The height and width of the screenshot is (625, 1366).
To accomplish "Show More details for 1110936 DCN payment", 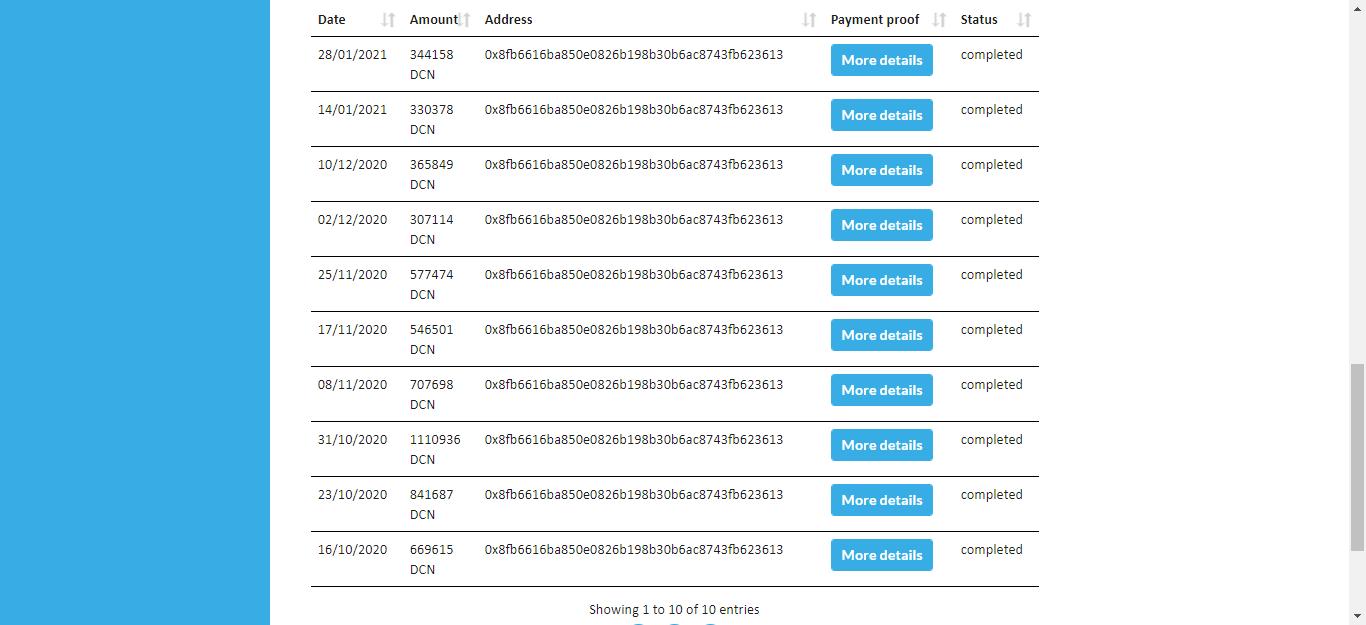I will click(x=882, y=445).
